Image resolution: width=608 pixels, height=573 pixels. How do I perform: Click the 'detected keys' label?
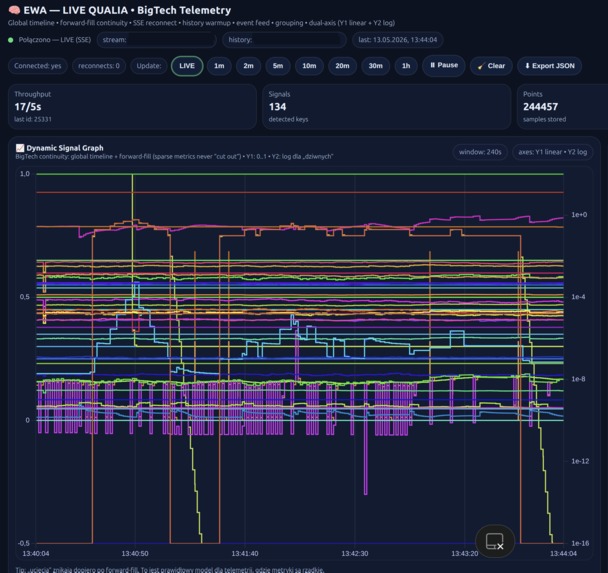coord(288,119)
